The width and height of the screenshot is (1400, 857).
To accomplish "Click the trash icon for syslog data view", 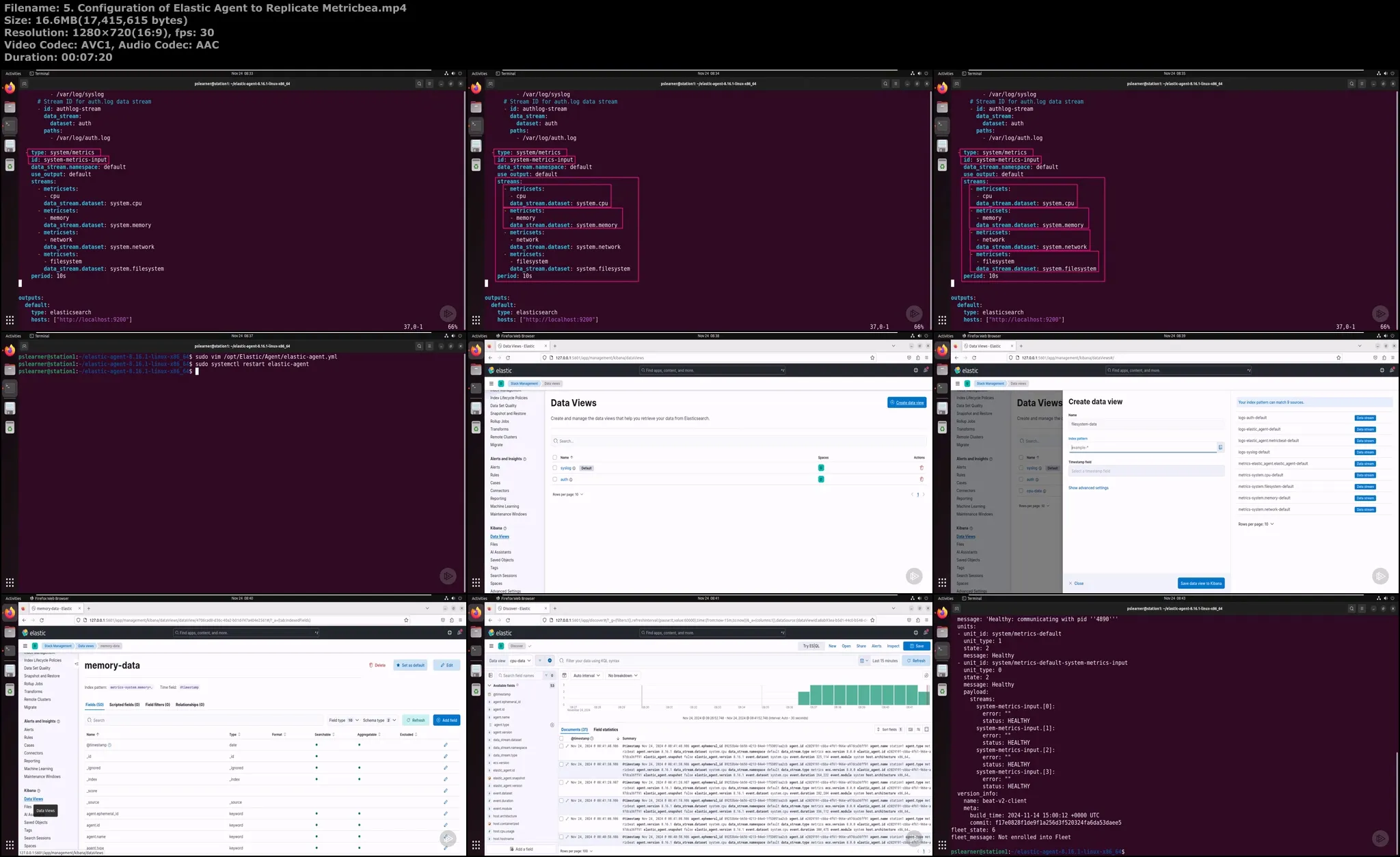I will point(921,468).
